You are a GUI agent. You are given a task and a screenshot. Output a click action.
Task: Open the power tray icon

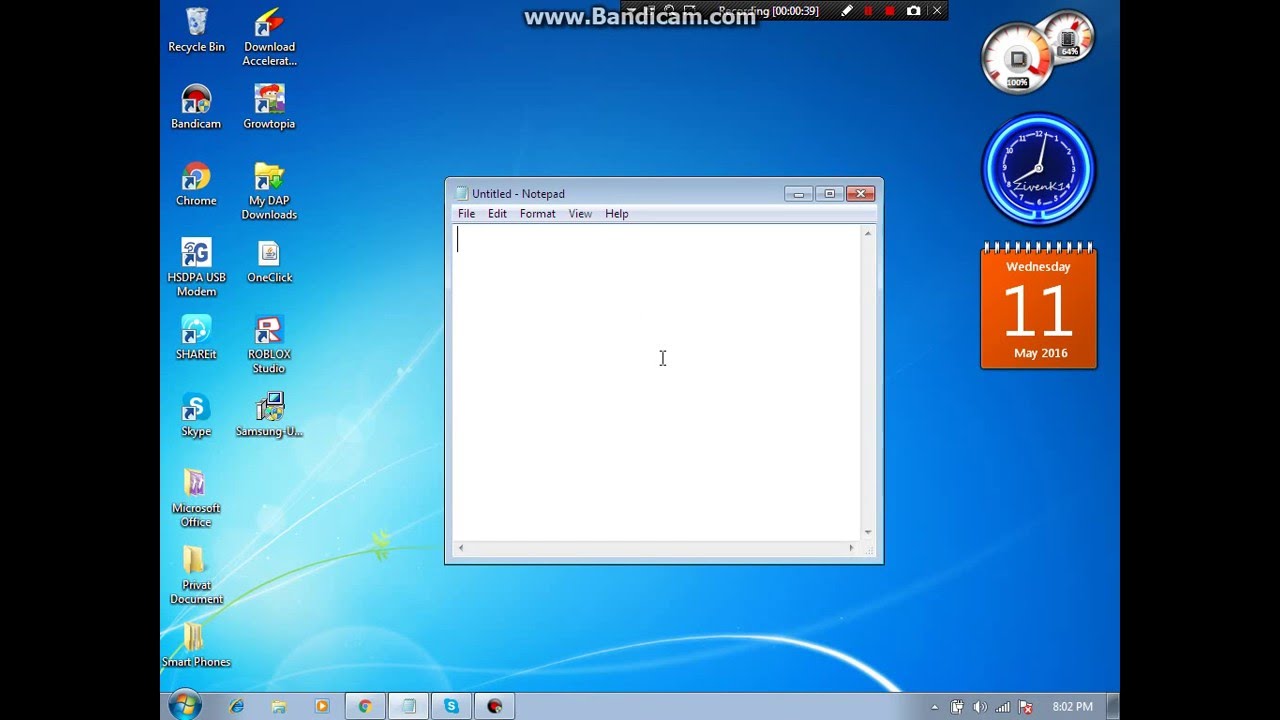(x=957, y=707)
